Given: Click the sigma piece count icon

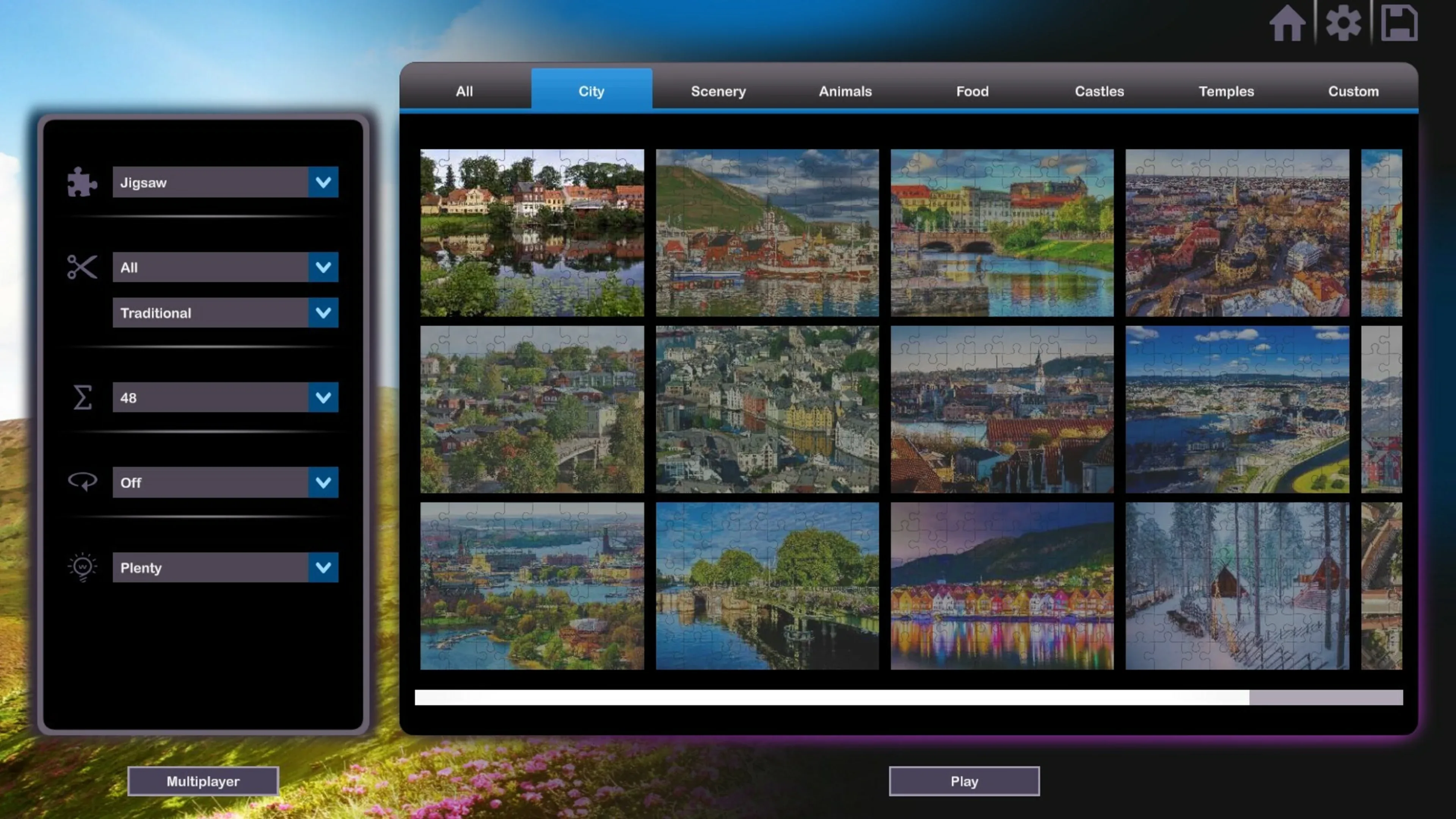Looking at the screenshot, I should click(x=83, y=397).
